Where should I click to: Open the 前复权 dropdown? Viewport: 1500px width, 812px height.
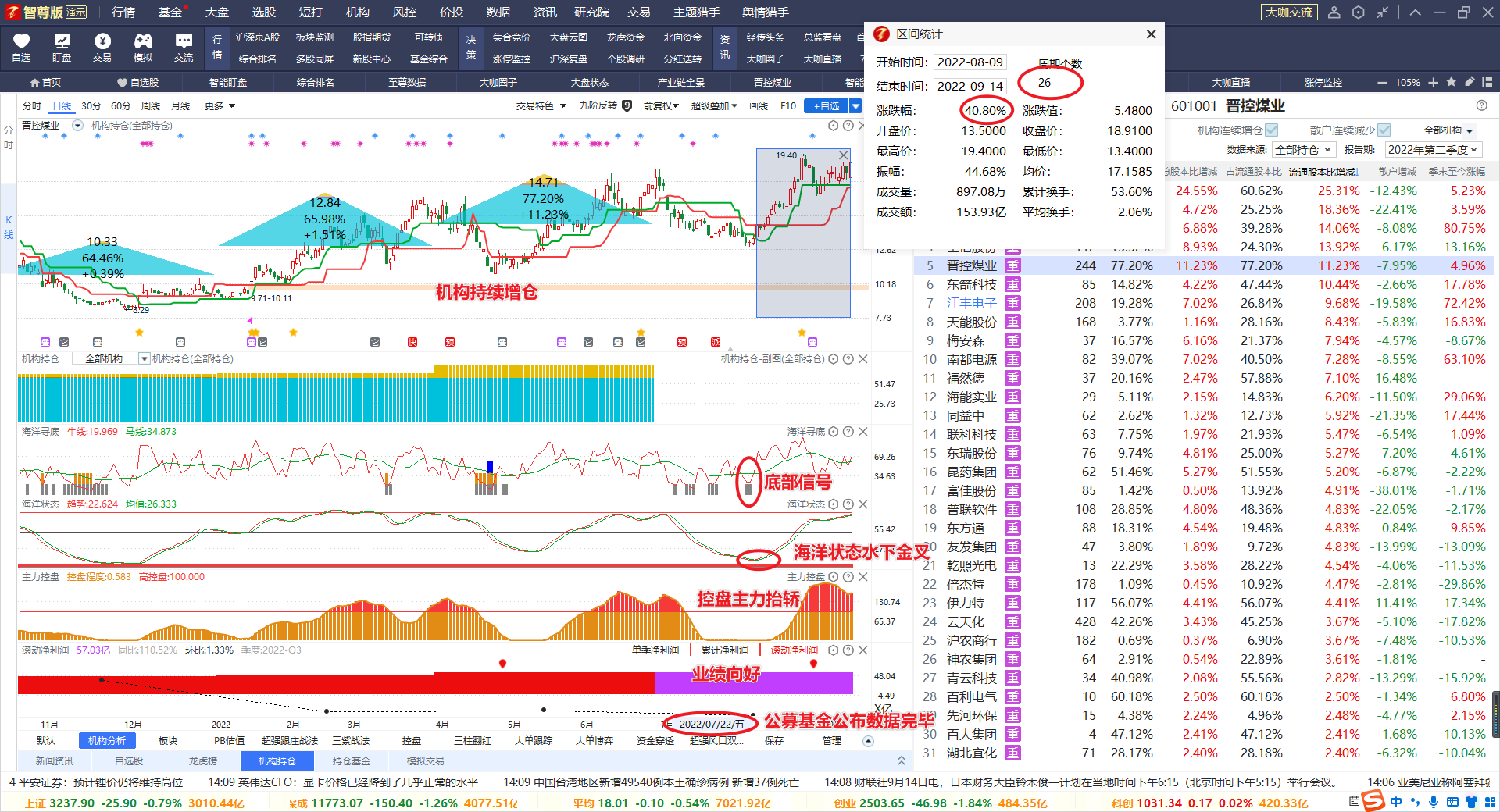point(661,105)
